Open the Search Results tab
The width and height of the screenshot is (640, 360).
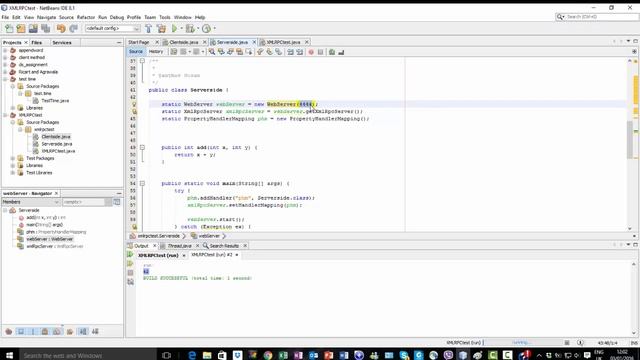[224, 246]
